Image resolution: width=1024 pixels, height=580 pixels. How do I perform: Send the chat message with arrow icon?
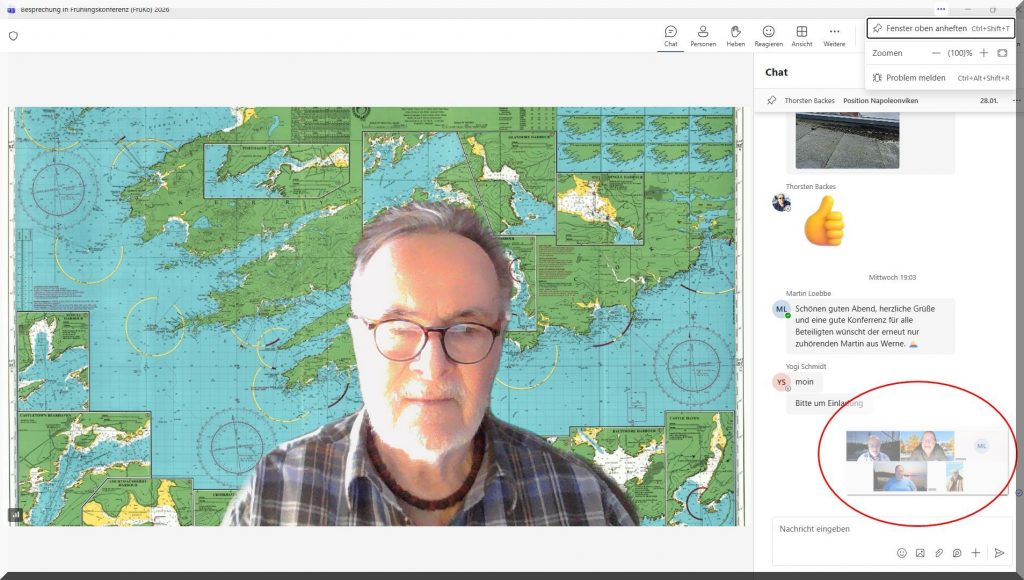[998, 553]
